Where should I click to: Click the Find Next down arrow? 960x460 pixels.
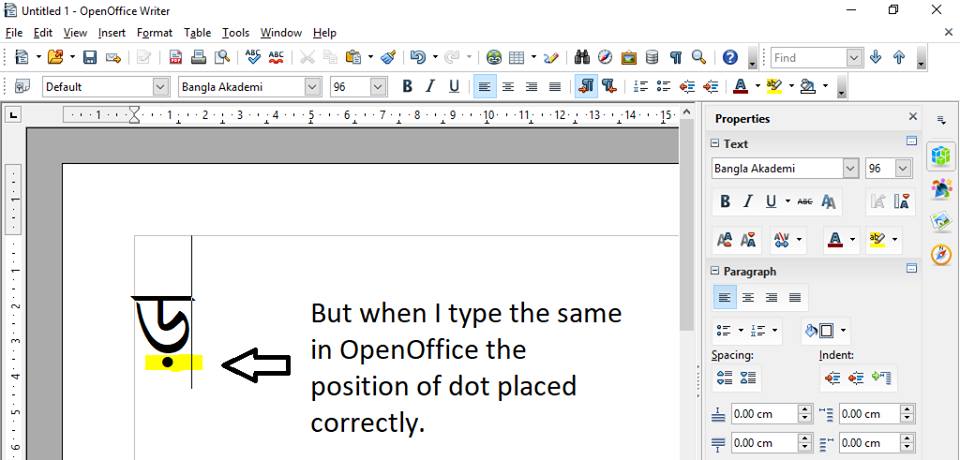click(876, 58)
